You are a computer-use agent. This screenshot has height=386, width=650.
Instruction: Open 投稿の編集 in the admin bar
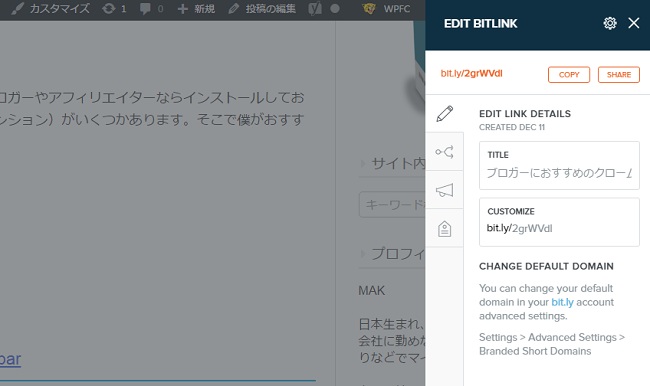262,9
